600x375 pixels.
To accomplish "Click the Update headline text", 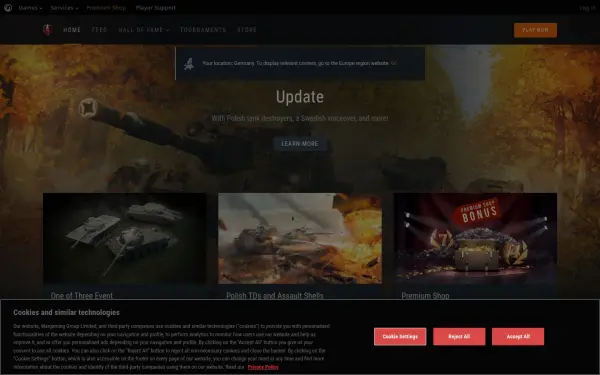I will tap(300, 97).
